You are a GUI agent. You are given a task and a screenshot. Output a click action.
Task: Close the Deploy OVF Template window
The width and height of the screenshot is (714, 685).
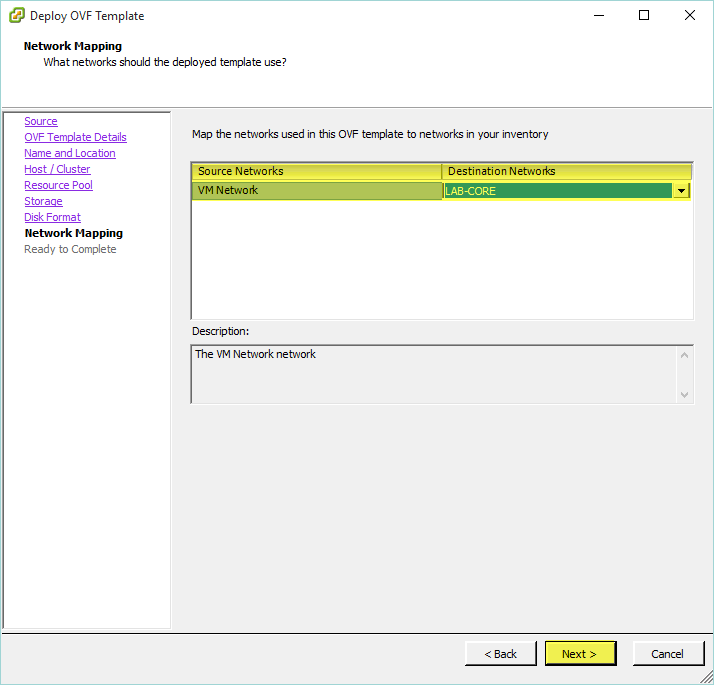coord(690,15)
